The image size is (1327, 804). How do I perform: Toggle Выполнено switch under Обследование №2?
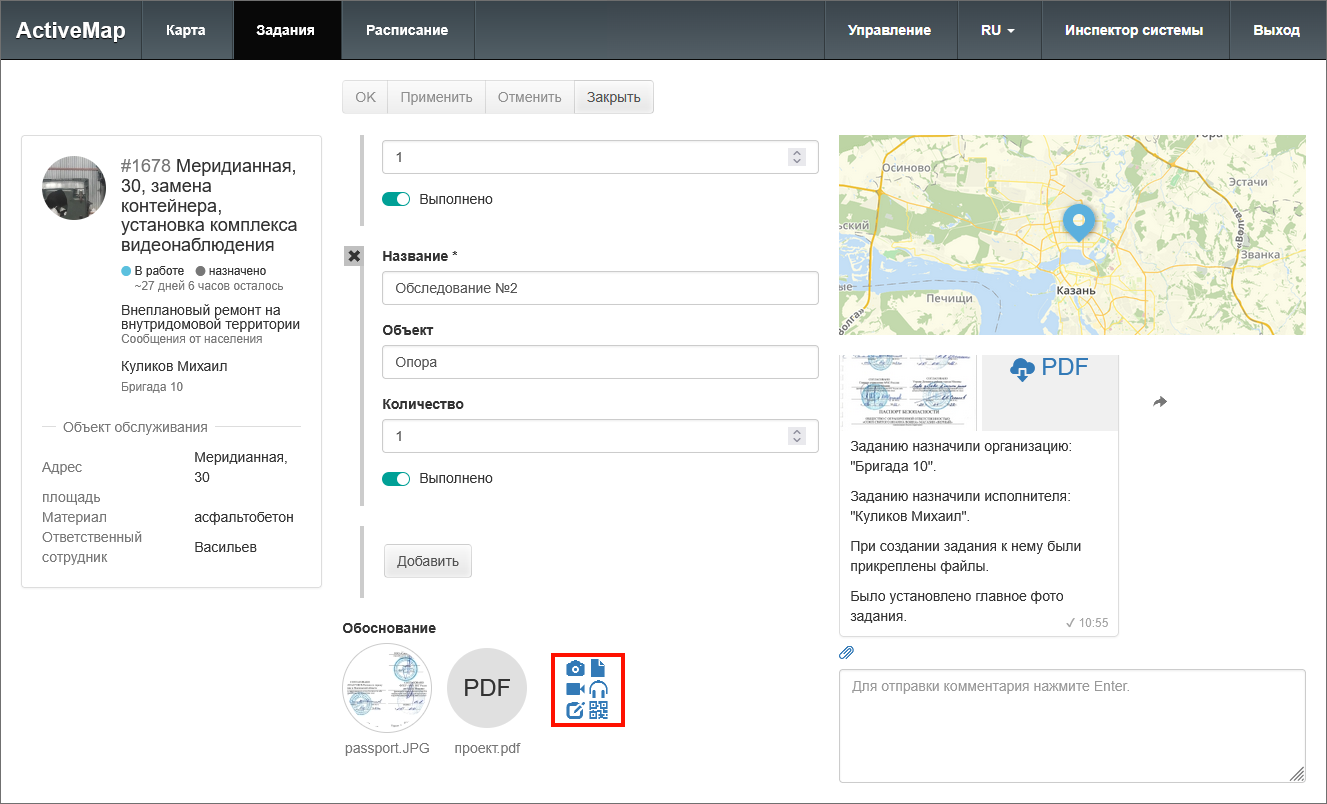[396, 478]
